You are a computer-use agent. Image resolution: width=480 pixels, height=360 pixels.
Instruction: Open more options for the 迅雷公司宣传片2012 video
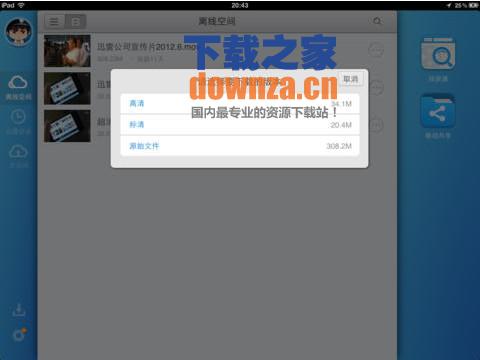(376, 50)
